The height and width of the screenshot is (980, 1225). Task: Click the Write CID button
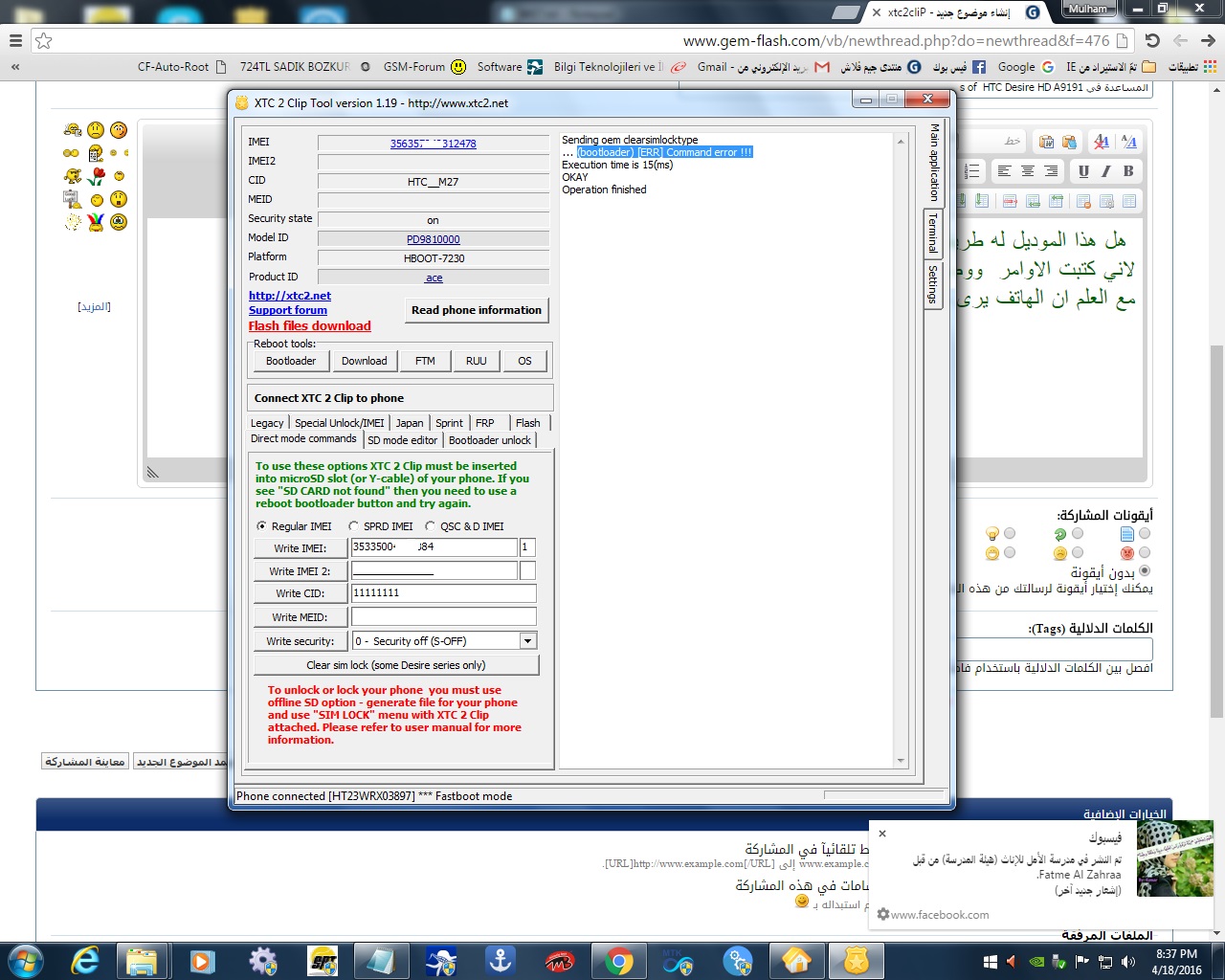[x=301, y=593]
